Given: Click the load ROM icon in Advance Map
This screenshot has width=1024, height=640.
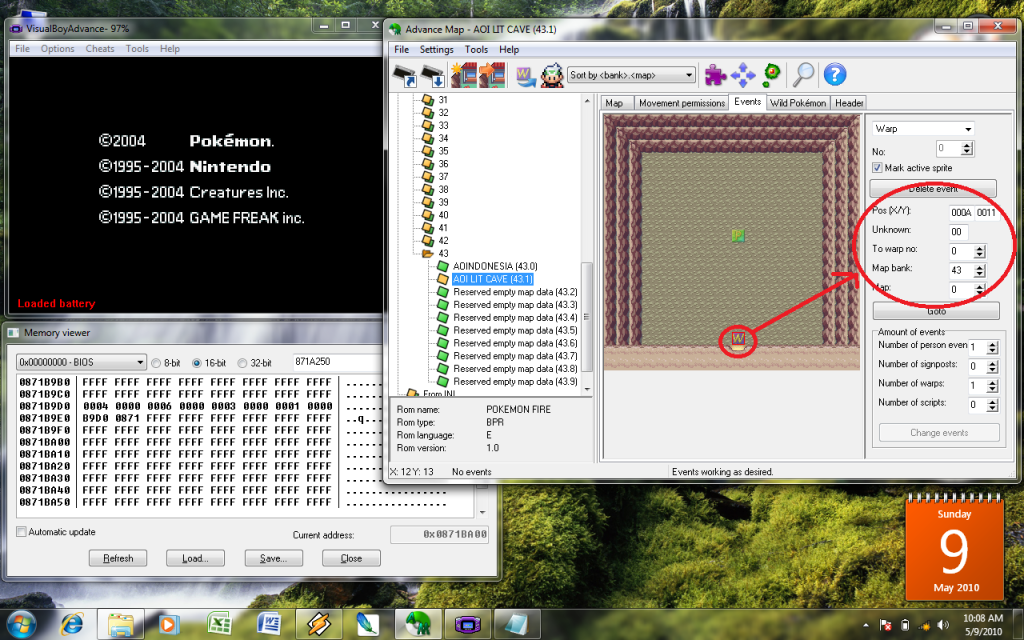Looking at the screenshot, I should (406, 75).
